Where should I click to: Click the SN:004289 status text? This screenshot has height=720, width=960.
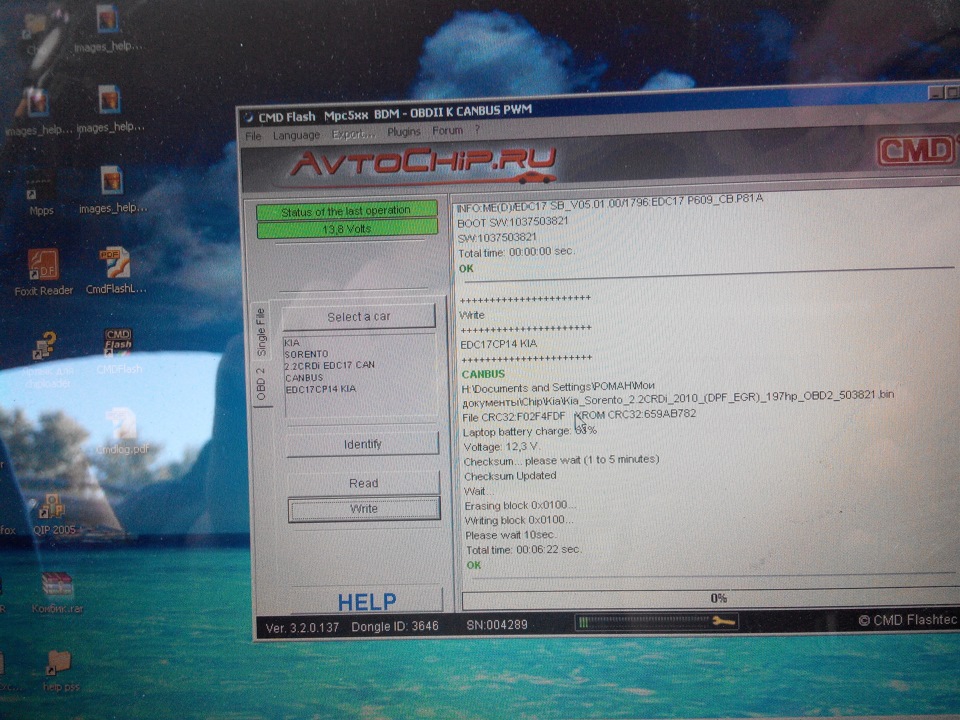tap(497, 624)
